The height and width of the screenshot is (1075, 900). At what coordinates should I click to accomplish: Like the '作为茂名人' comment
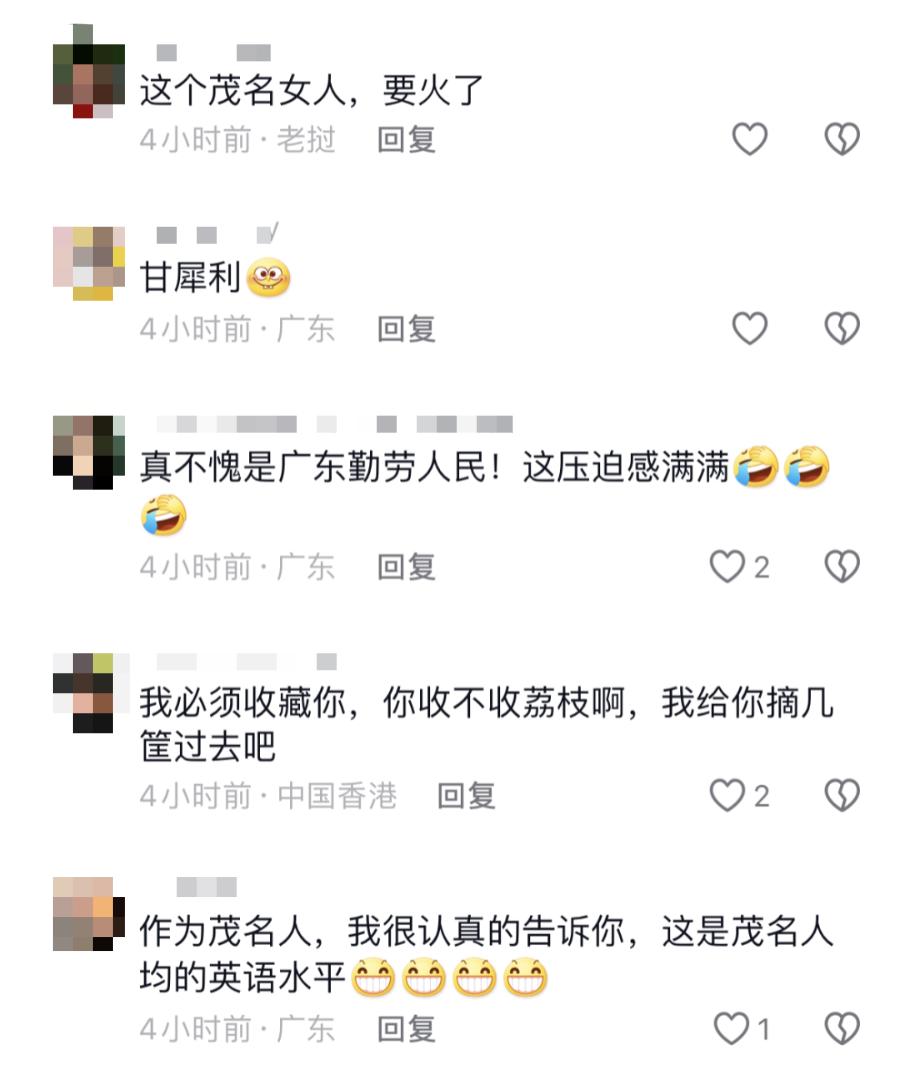tap(731, 1028)
